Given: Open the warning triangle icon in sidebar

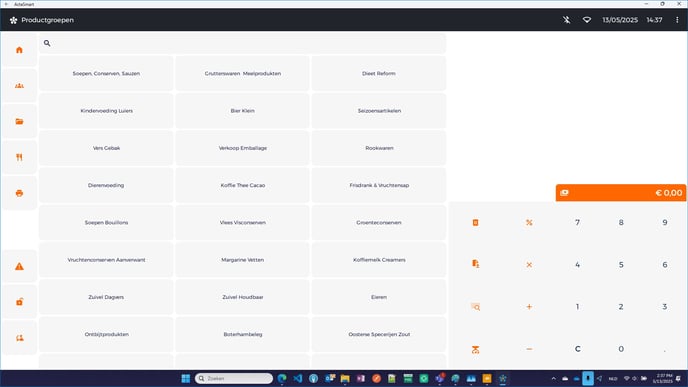Looking at the screenshot, I should (19, 266).
